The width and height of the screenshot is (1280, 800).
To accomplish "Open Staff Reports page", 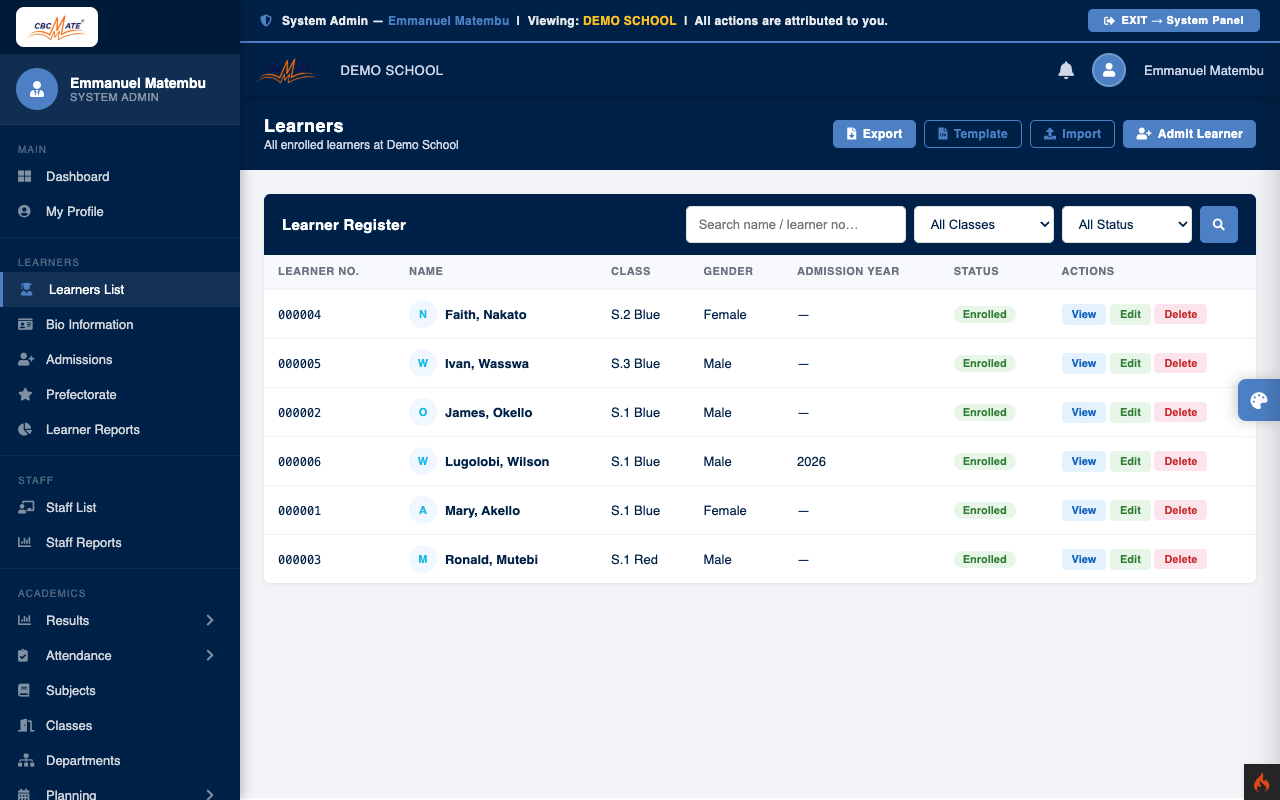I will point(120,542).
